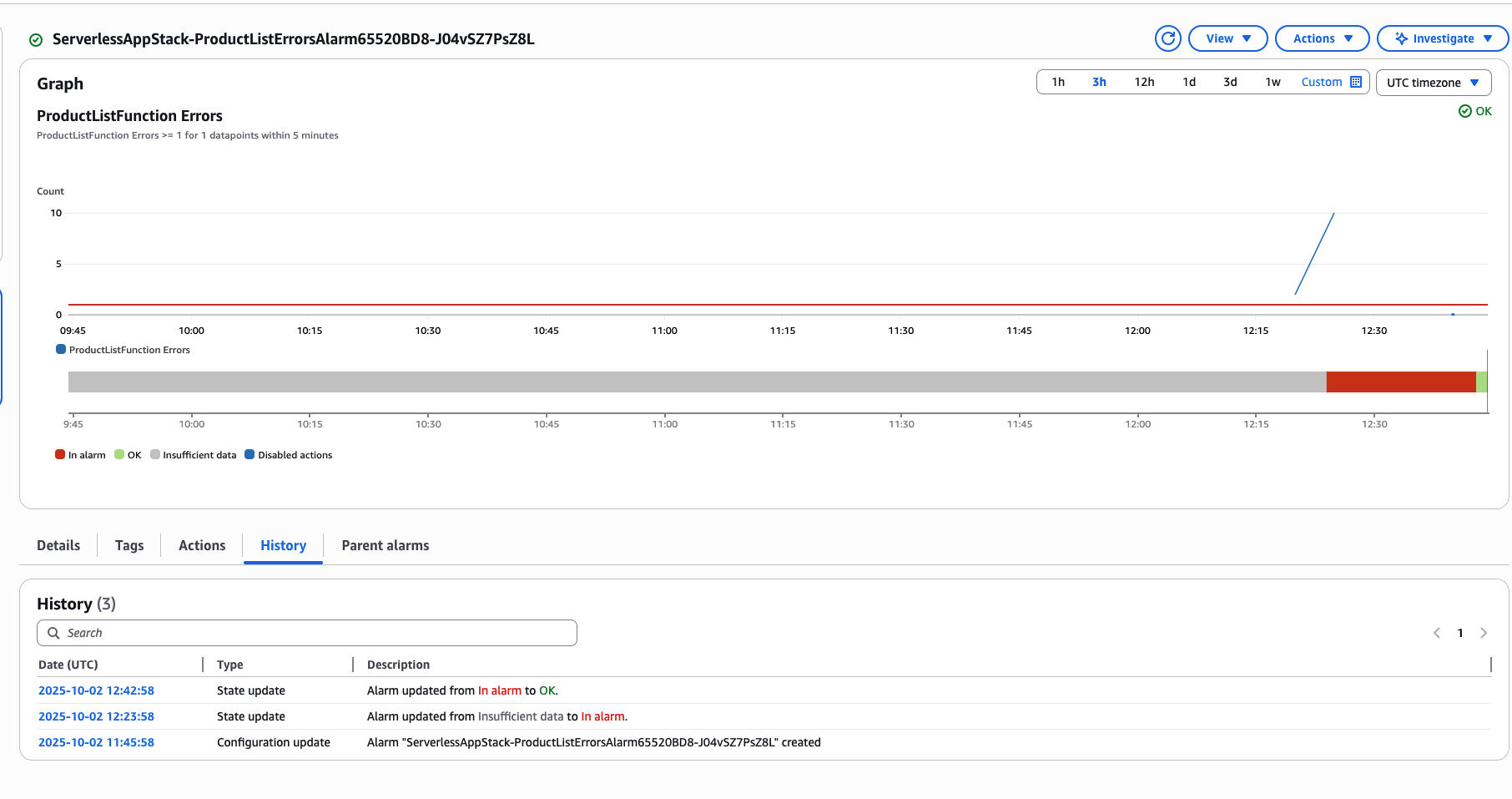1512x799 pixels.
Task: Click the search magnifier icon in History
Action: click(x=53, y=633)
